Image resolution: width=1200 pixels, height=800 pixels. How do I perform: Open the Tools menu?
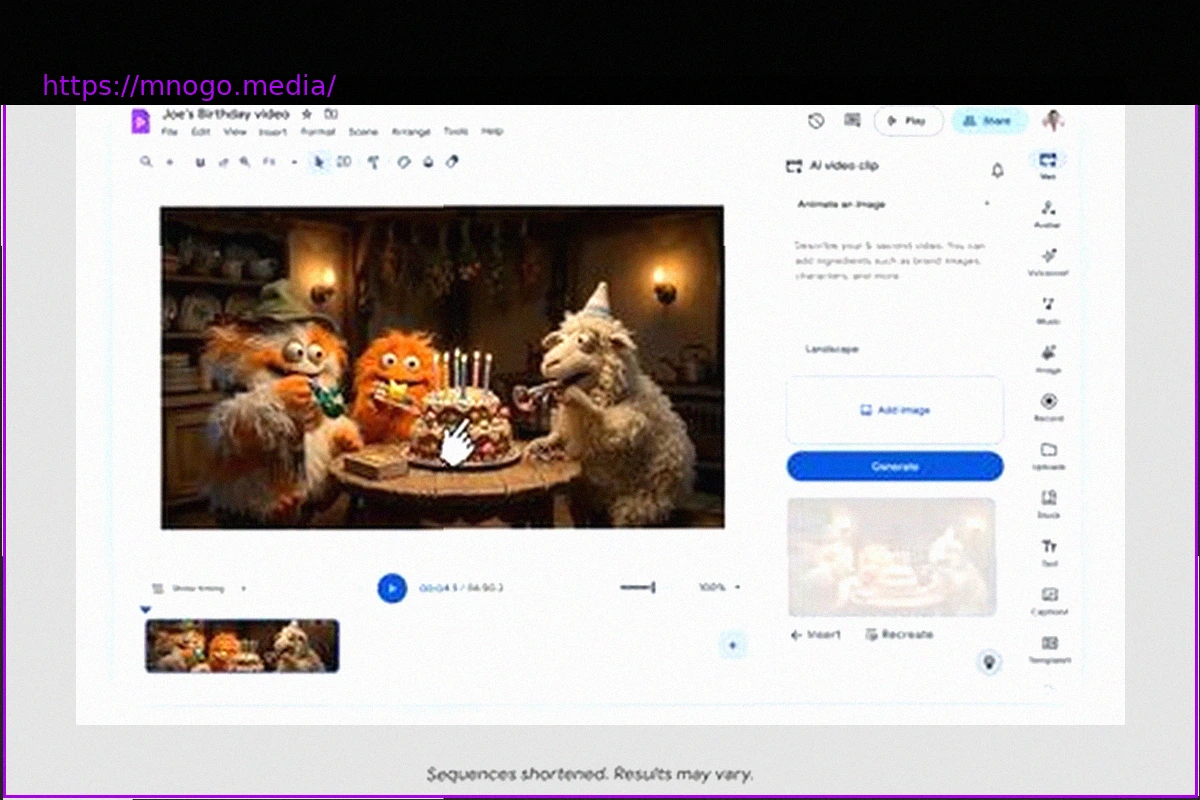(456, 132)
